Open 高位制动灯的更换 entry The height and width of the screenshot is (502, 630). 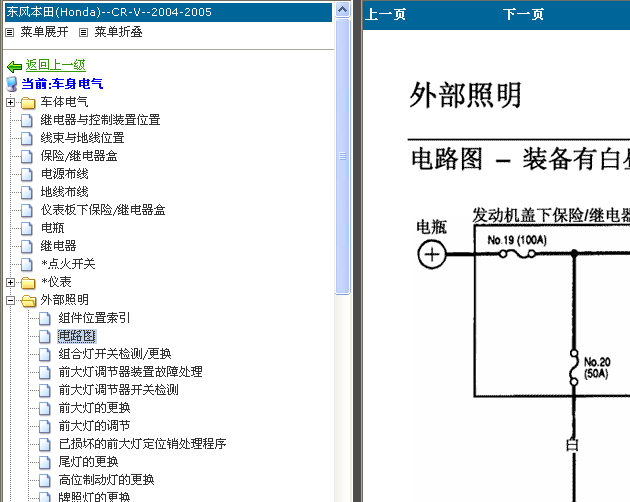pos(106,480)
